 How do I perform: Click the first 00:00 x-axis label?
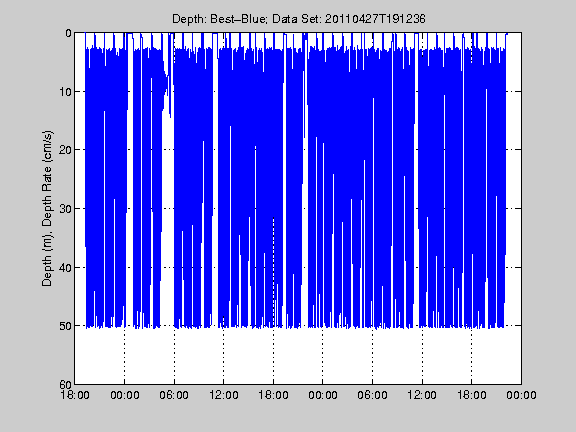125,395
